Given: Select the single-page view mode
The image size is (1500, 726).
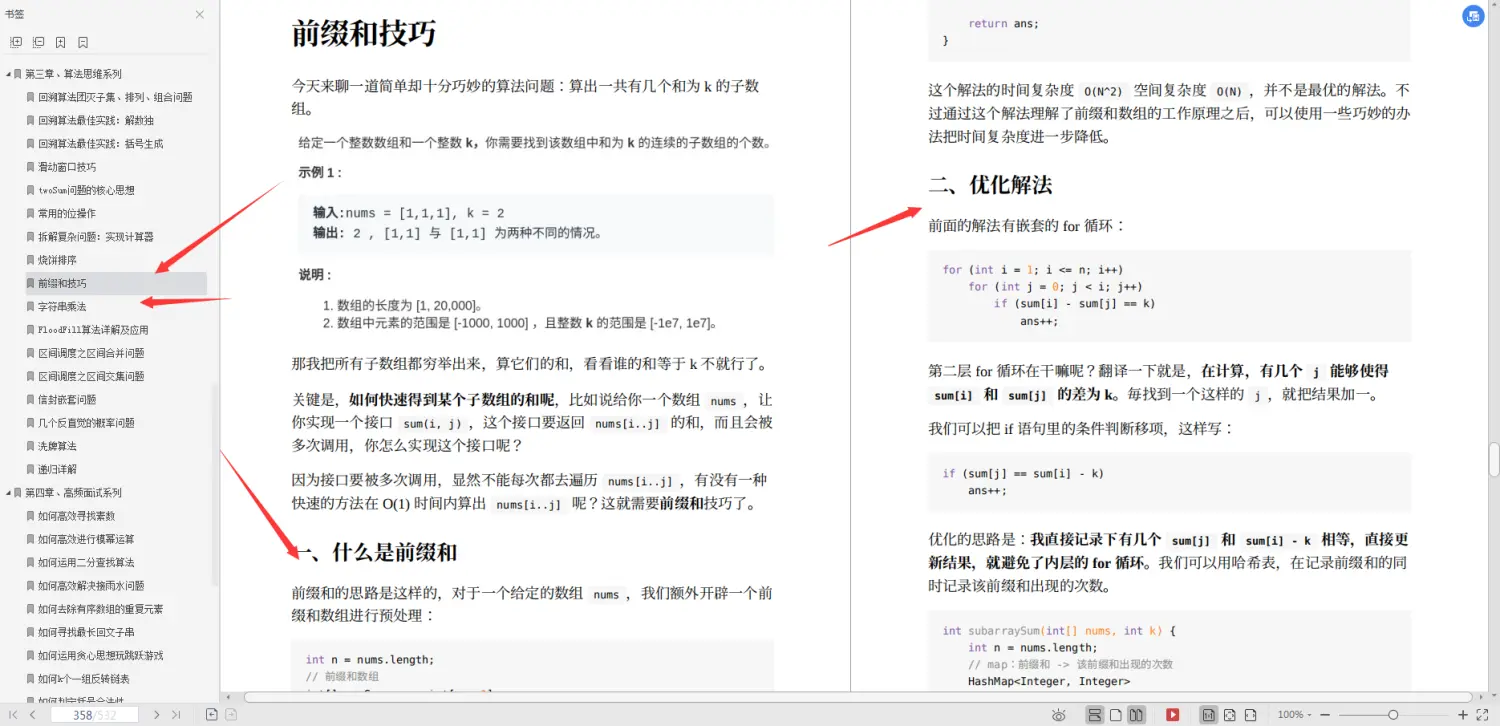Looking at the screenshot, I should click(1117, 714).
